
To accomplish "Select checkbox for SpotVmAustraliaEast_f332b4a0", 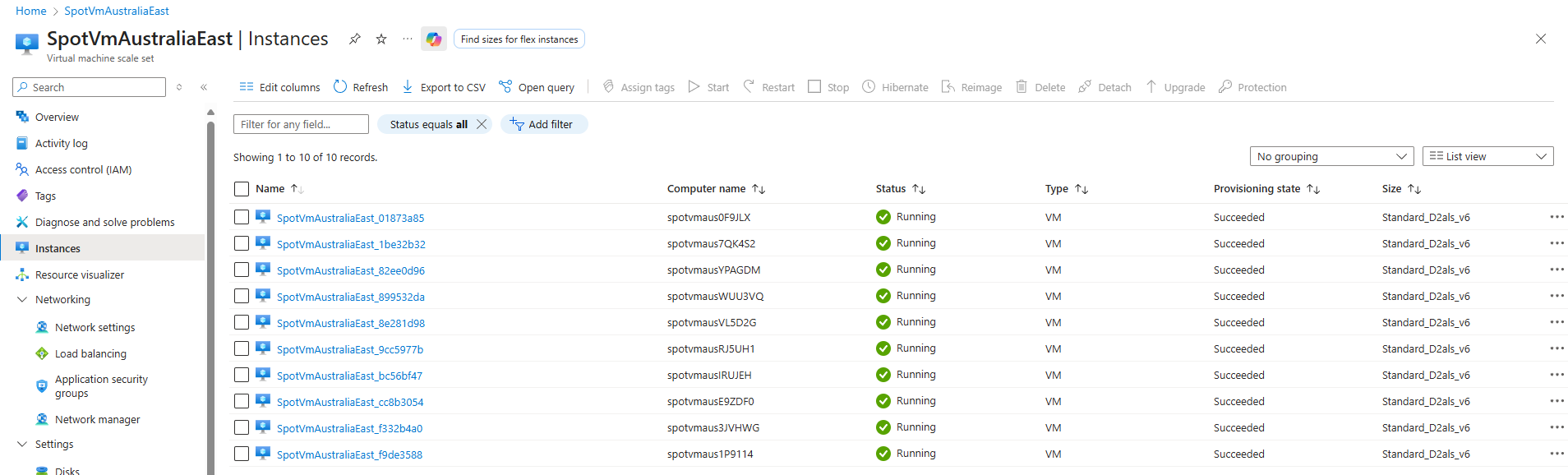I will (242, 427).
